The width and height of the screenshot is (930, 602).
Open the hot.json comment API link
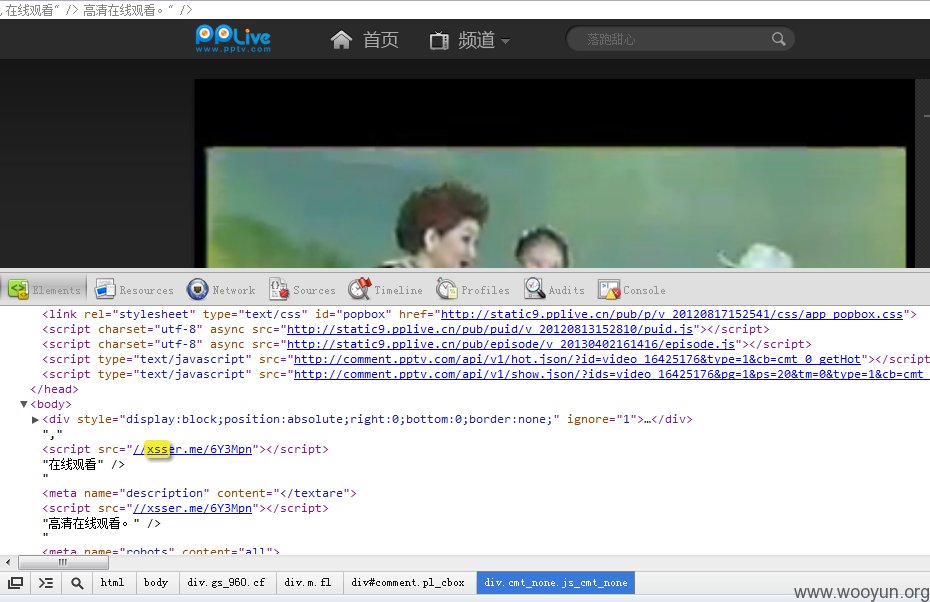577,359
